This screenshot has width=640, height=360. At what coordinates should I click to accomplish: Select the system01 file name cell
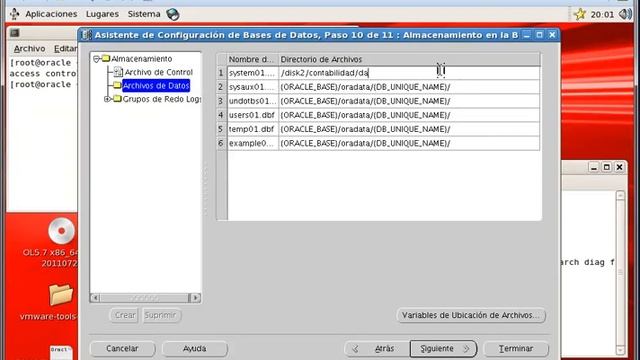[253, 73]
